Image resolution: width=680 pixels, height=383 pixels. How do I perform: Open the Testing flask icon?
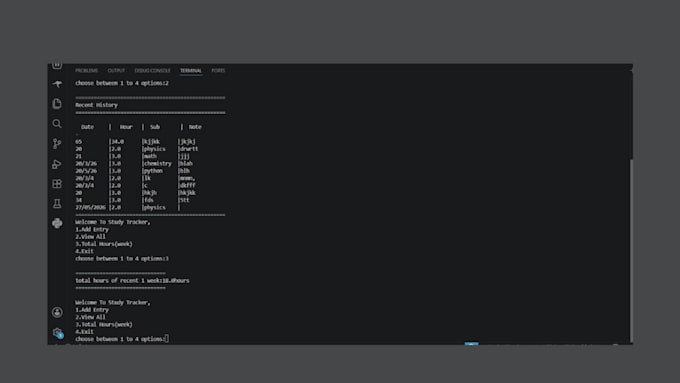pyautogui.click(x=57, y=203)
